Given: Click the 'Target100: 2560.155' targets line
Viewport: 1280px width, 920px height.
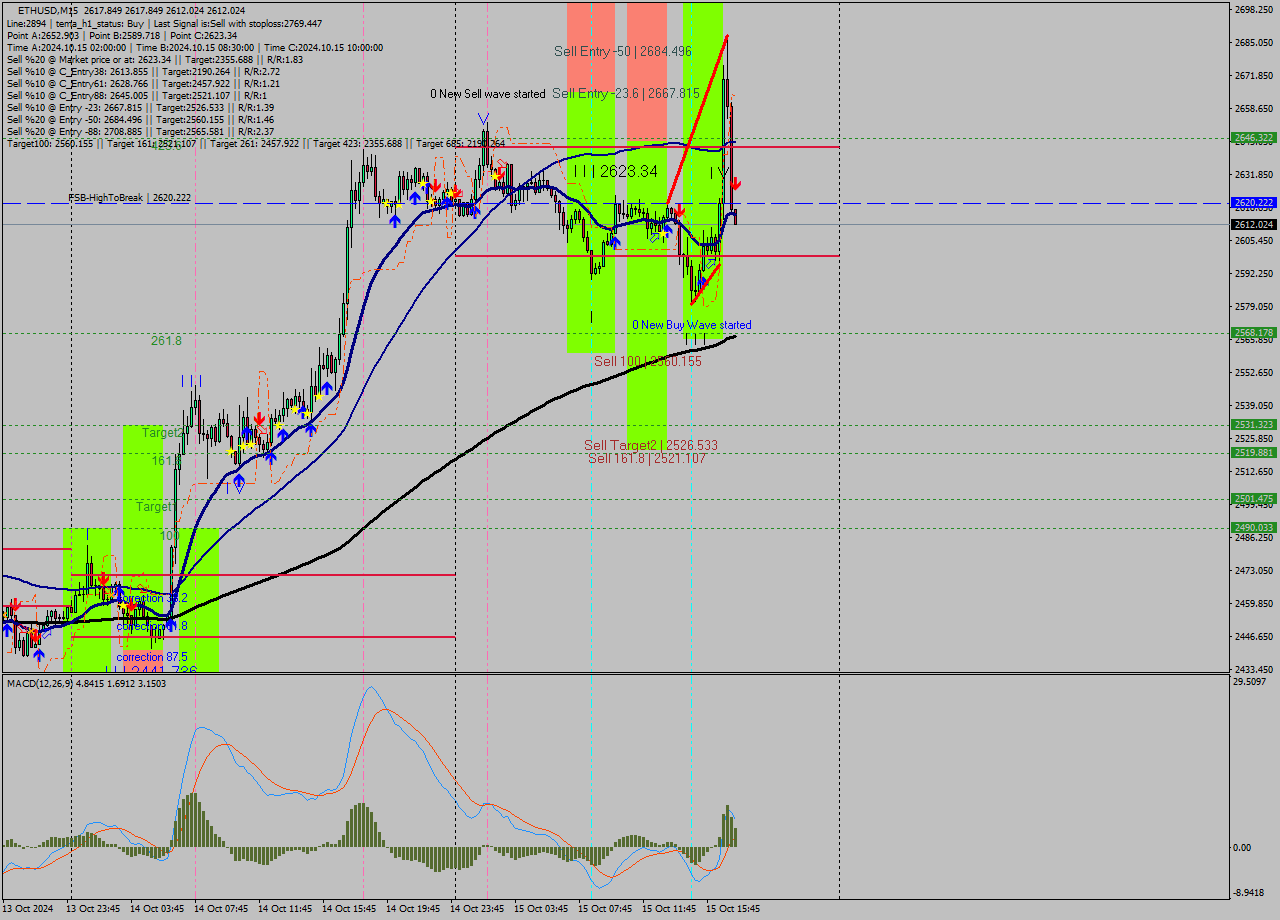Looking at the screenshot, I should pos(255,144).
